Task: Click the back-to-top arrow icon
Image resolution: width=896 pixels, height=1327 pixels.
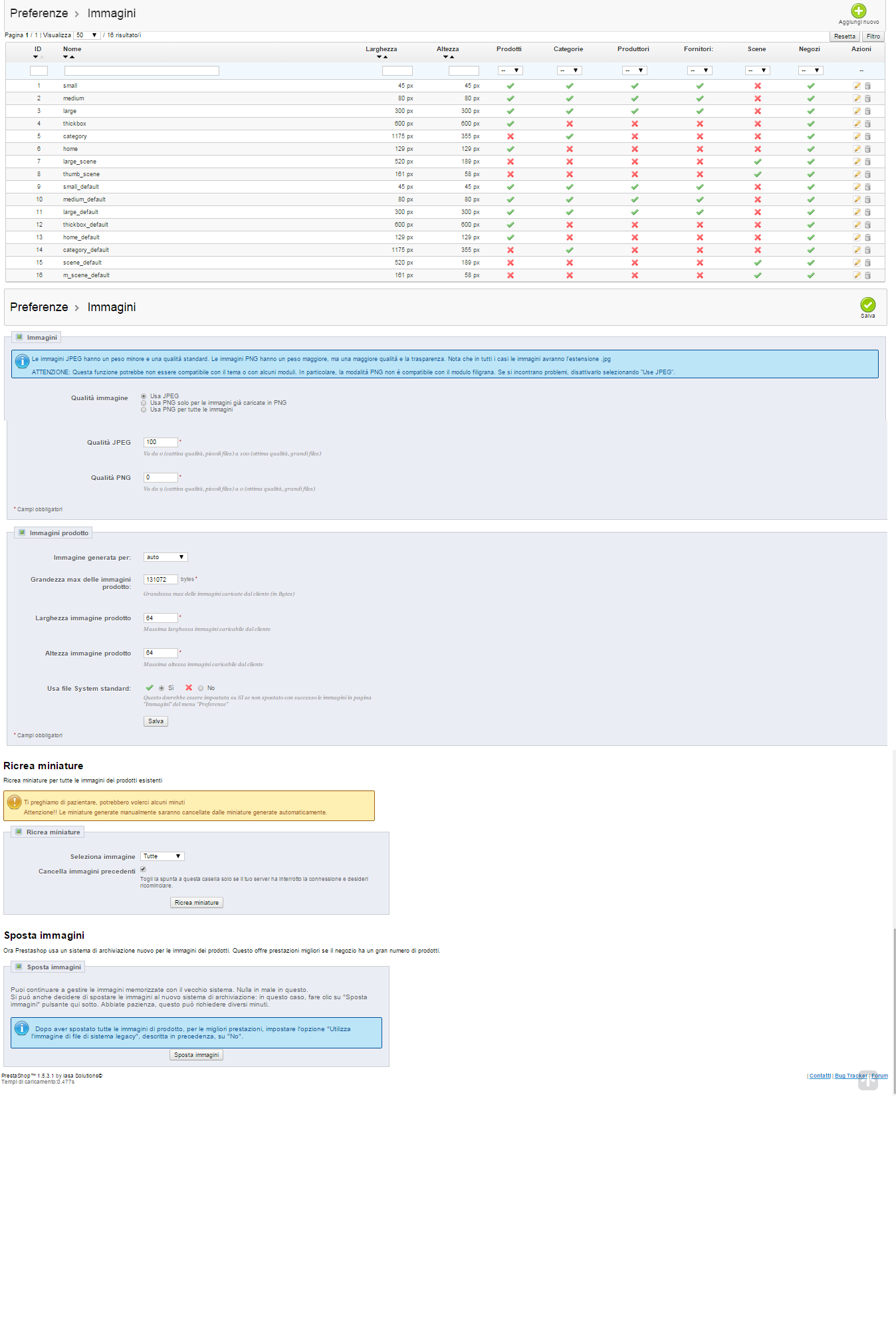Action: [x=868, y=1080]
